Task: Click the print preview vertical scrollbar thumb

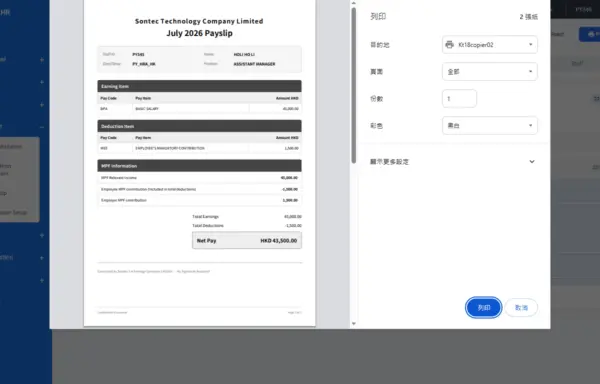Action: (x=354, y=85)
